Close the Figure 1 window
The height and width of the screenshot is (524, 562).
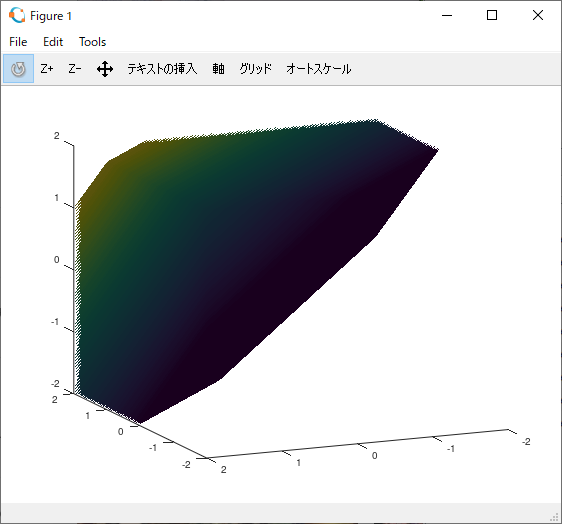[538, 15]
